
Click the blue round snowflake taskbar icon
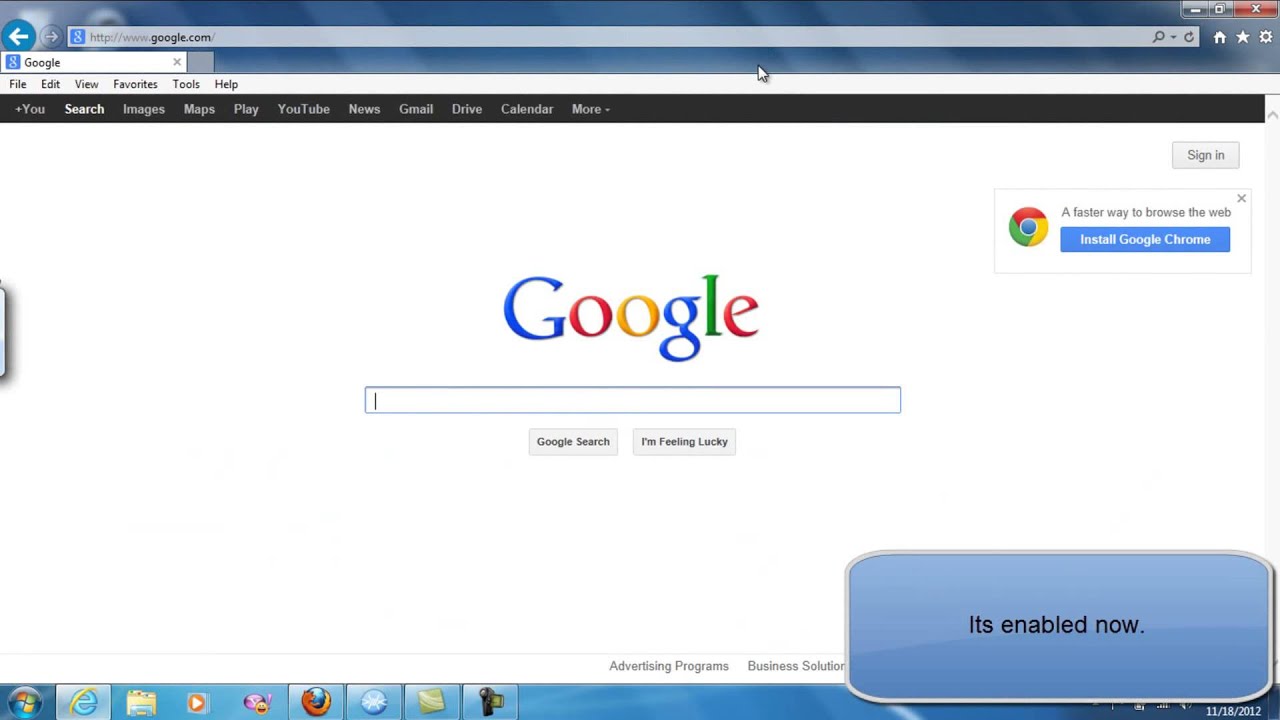(374, 703)
